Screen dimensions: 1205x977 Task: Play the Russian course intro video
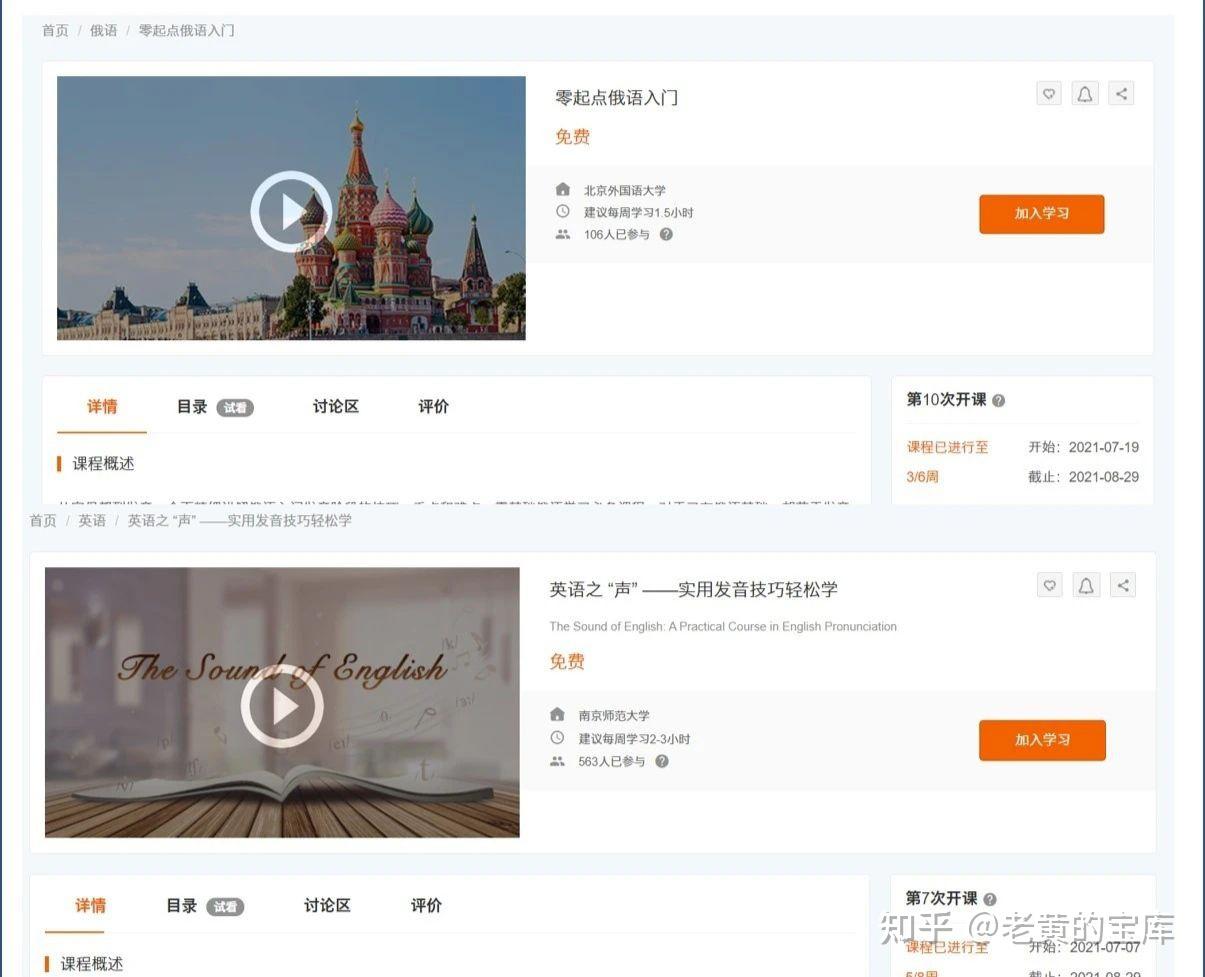tap(291, 211)
